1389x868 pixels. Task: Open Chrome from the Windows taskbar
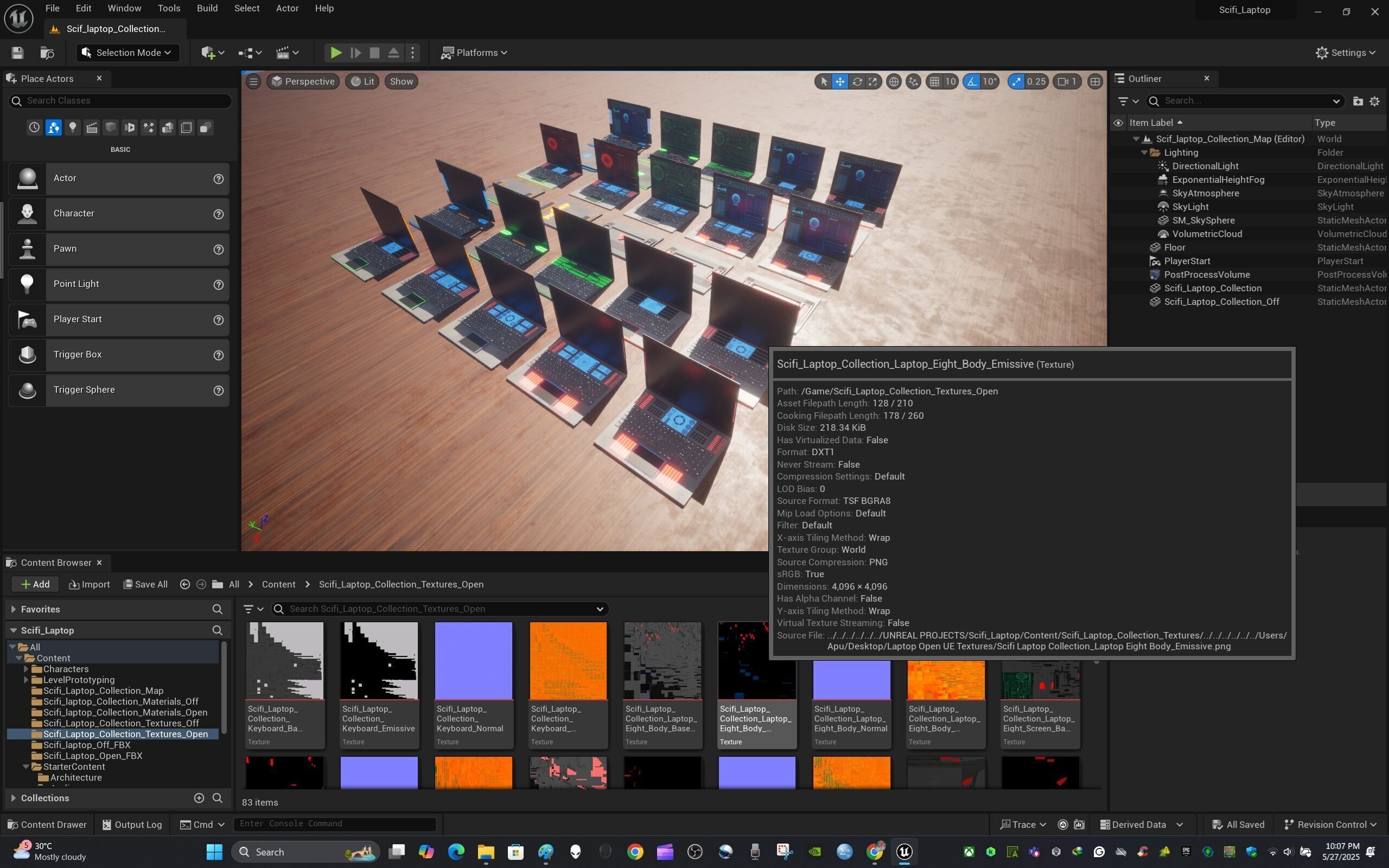click(635, 852)
